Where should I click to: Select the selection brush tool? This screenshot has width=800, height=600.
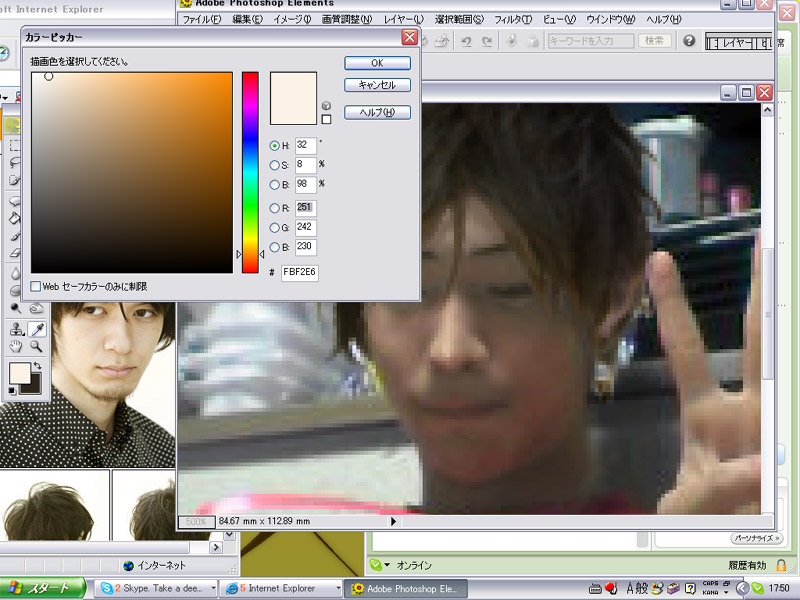click(14, 180)
